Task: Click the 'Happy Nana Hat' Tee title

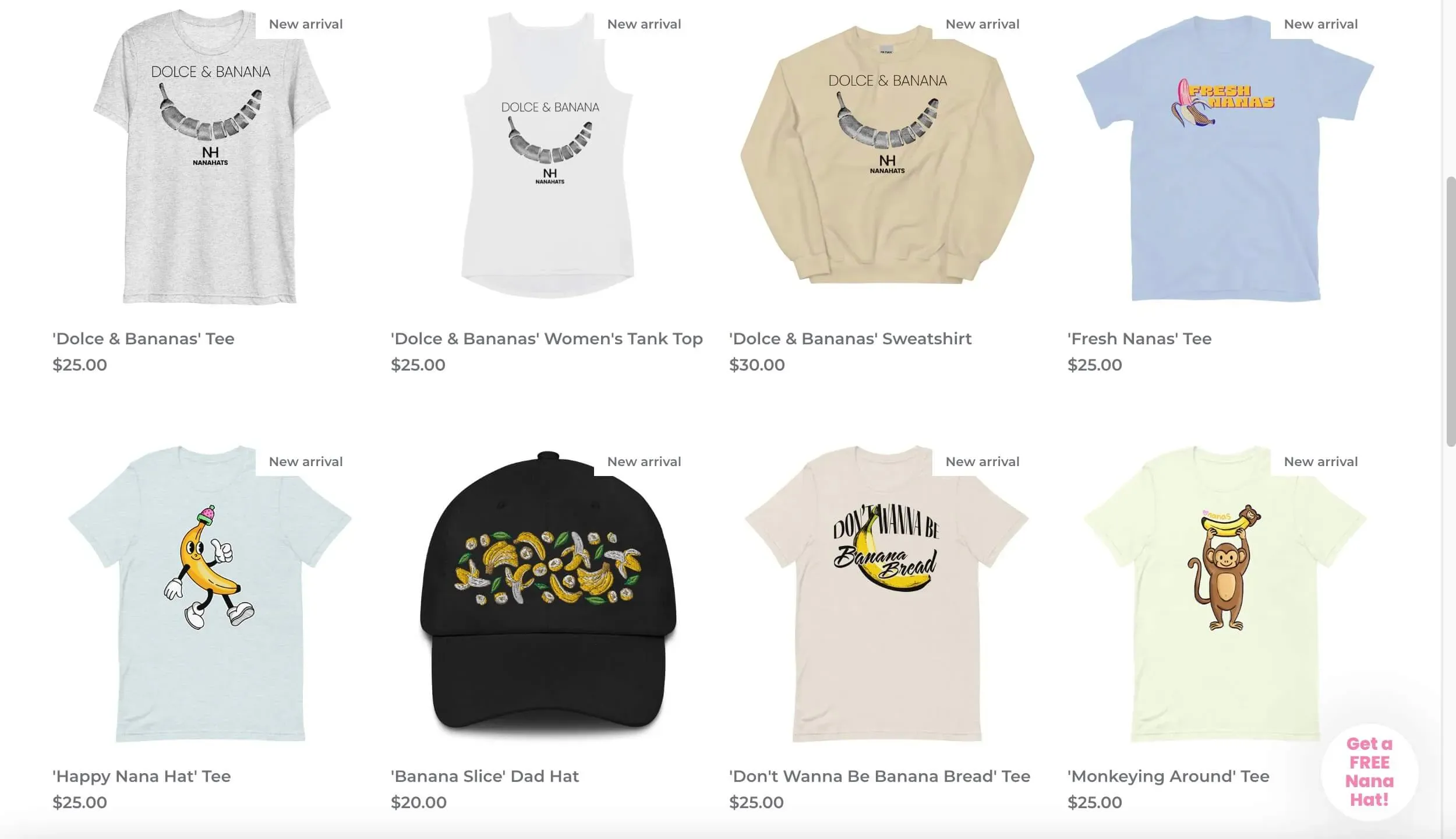Action: pyautogui.click(x=142, y=776)
